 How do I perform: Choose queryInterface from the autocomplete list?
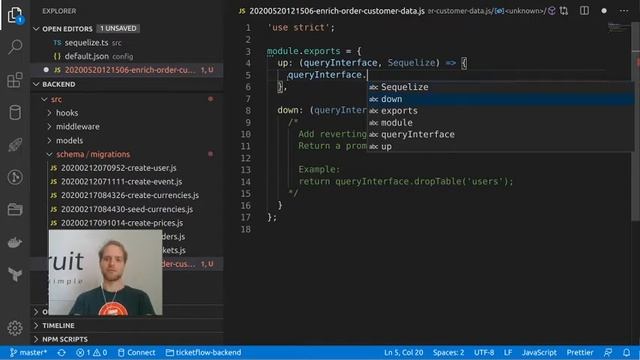pos(500,134)
